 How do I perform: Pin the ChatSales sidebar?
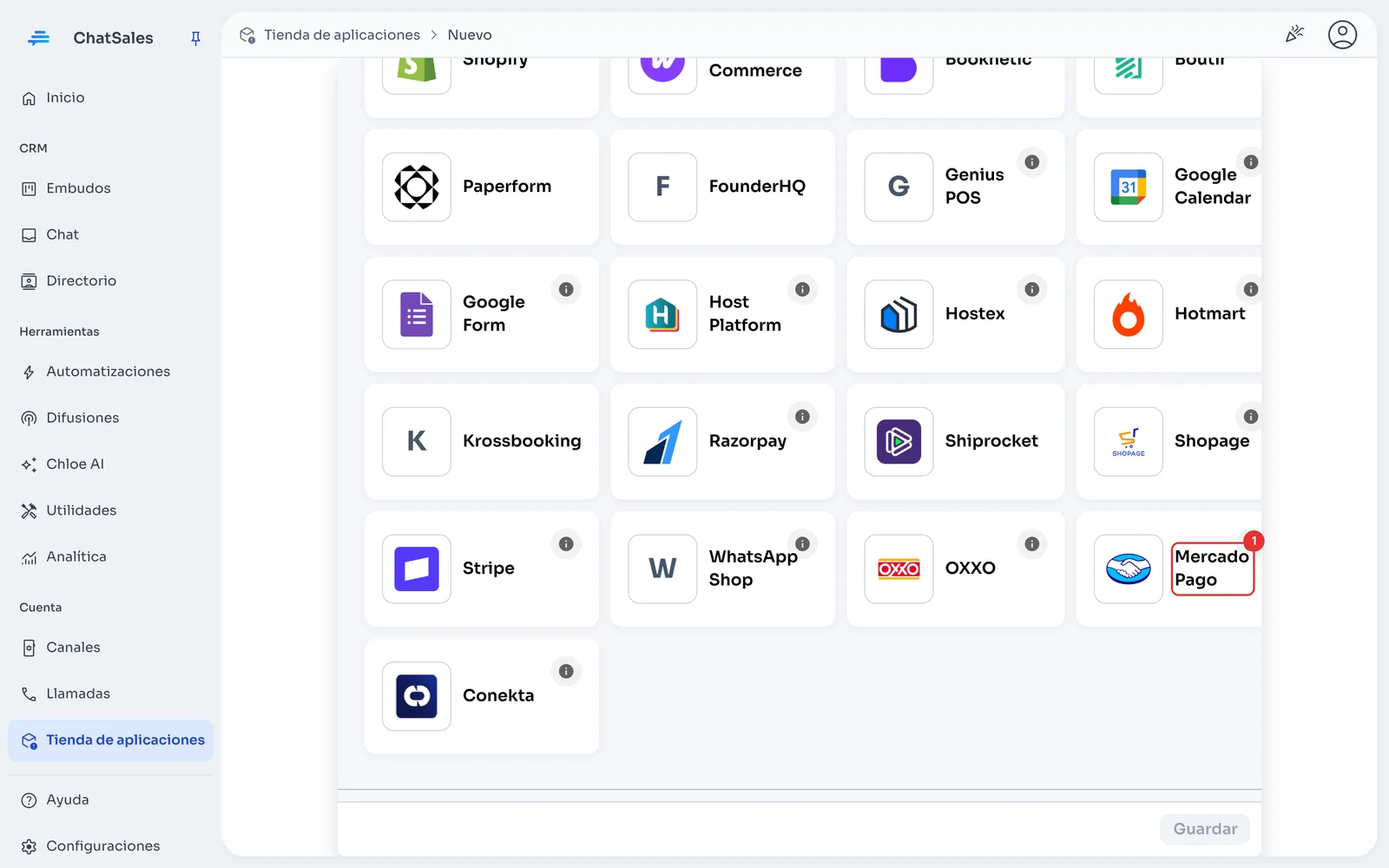click(195, 38)
